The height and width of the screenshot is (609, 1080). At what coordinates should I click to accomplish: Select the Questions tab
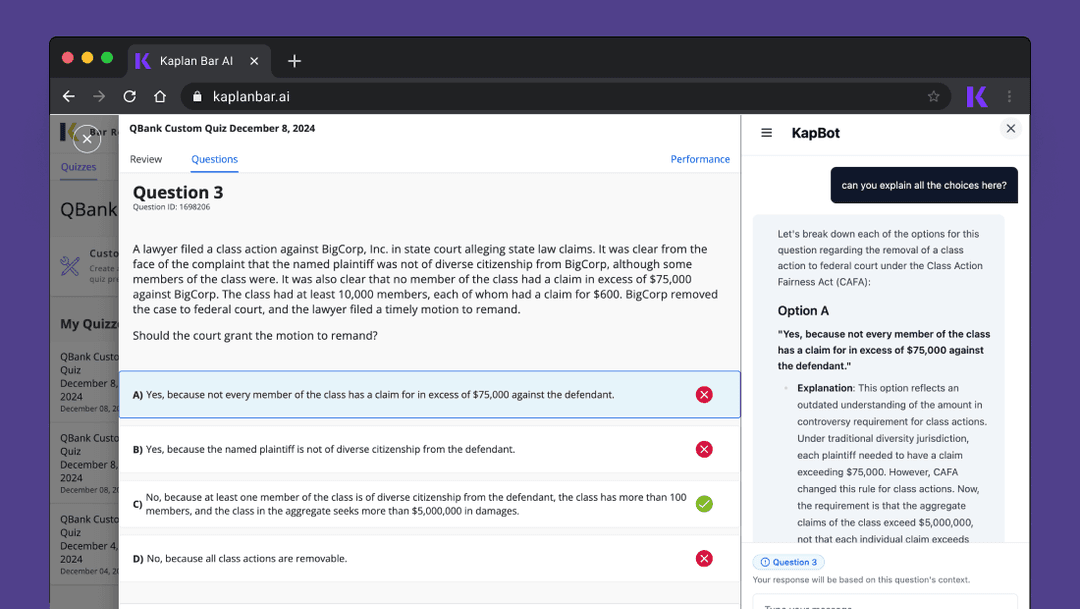click(214, 159)
